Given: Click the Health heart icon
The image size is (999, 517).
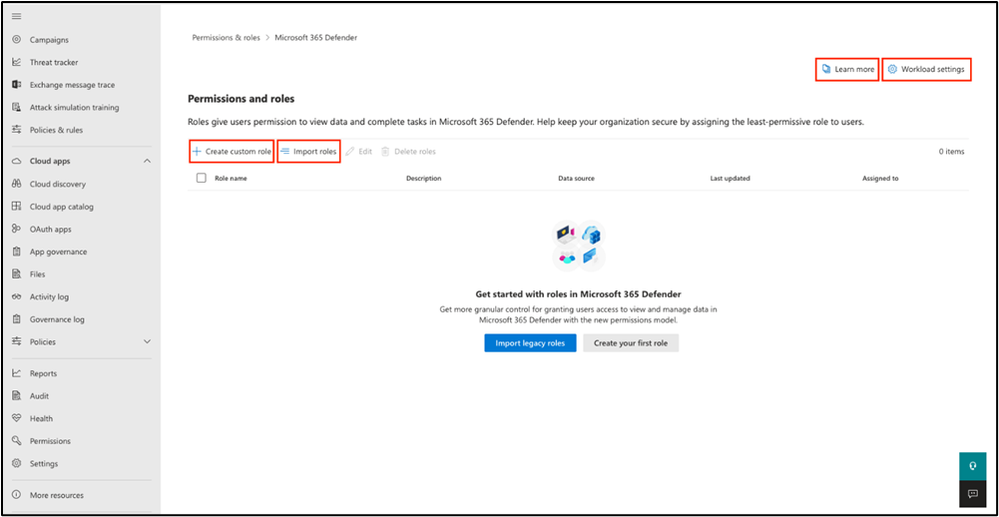Looking at the screenshot, I should coord(17,419).
